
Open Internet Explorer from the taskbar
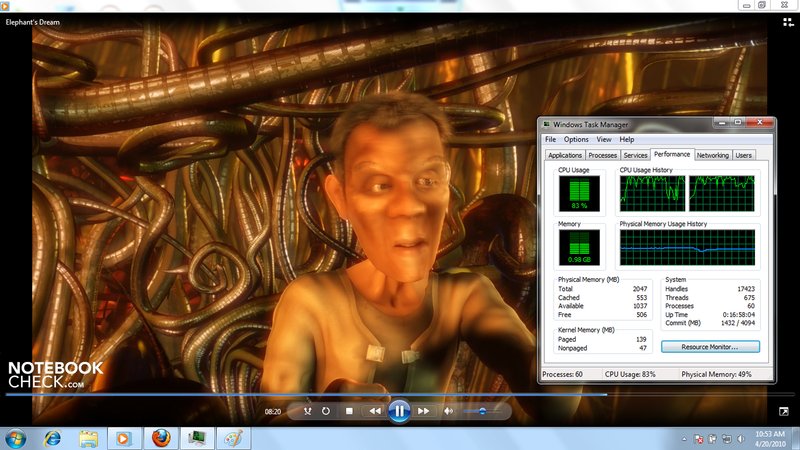tap(52, 438)
